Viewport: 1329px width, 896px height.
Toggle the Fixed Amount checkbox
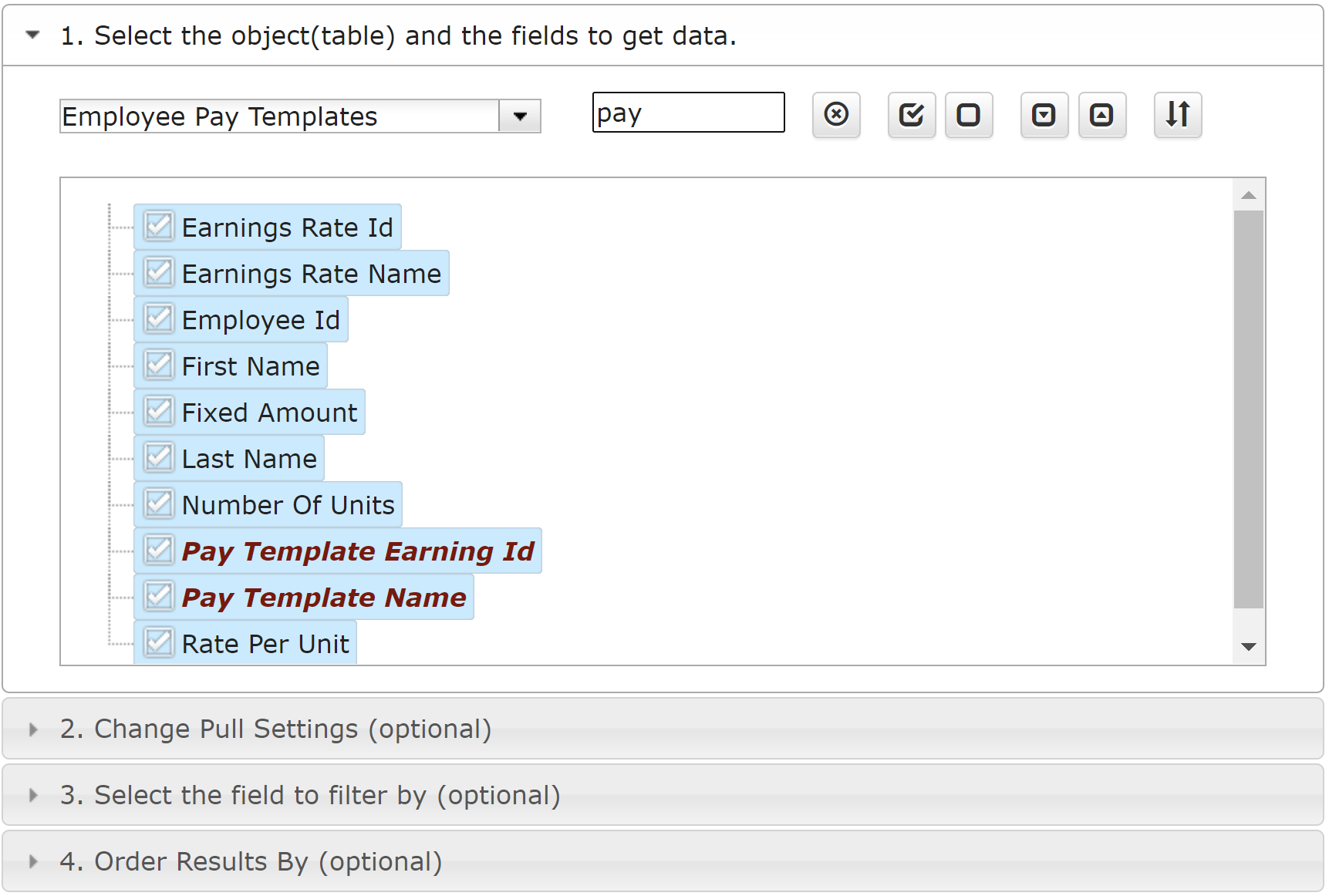tap(159, 412)
